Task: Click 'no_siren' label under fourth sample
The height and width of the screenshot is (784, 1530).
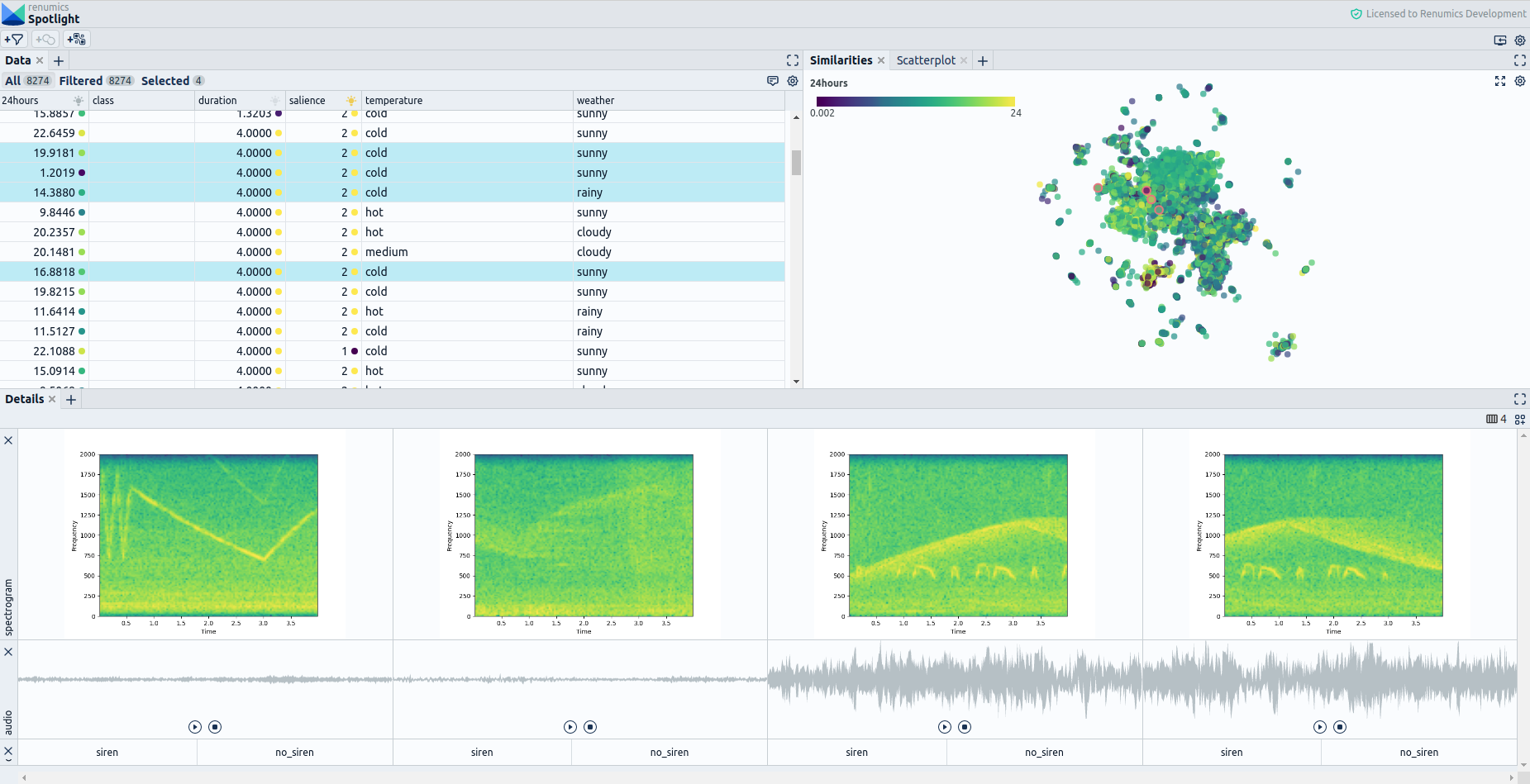Action: pos(1418,753)
